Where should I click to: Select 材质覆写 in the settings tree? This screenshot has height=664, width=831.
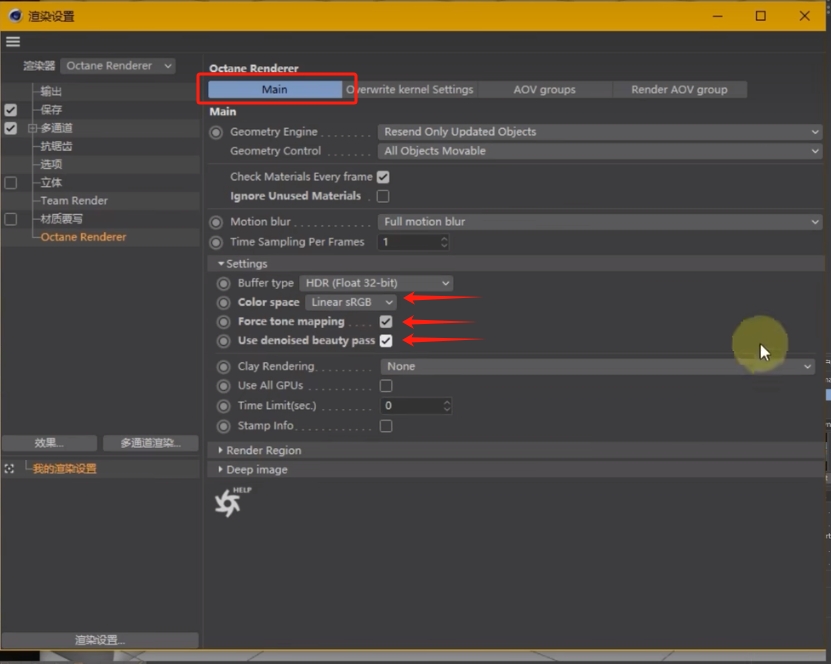click(x=61, y=219)
